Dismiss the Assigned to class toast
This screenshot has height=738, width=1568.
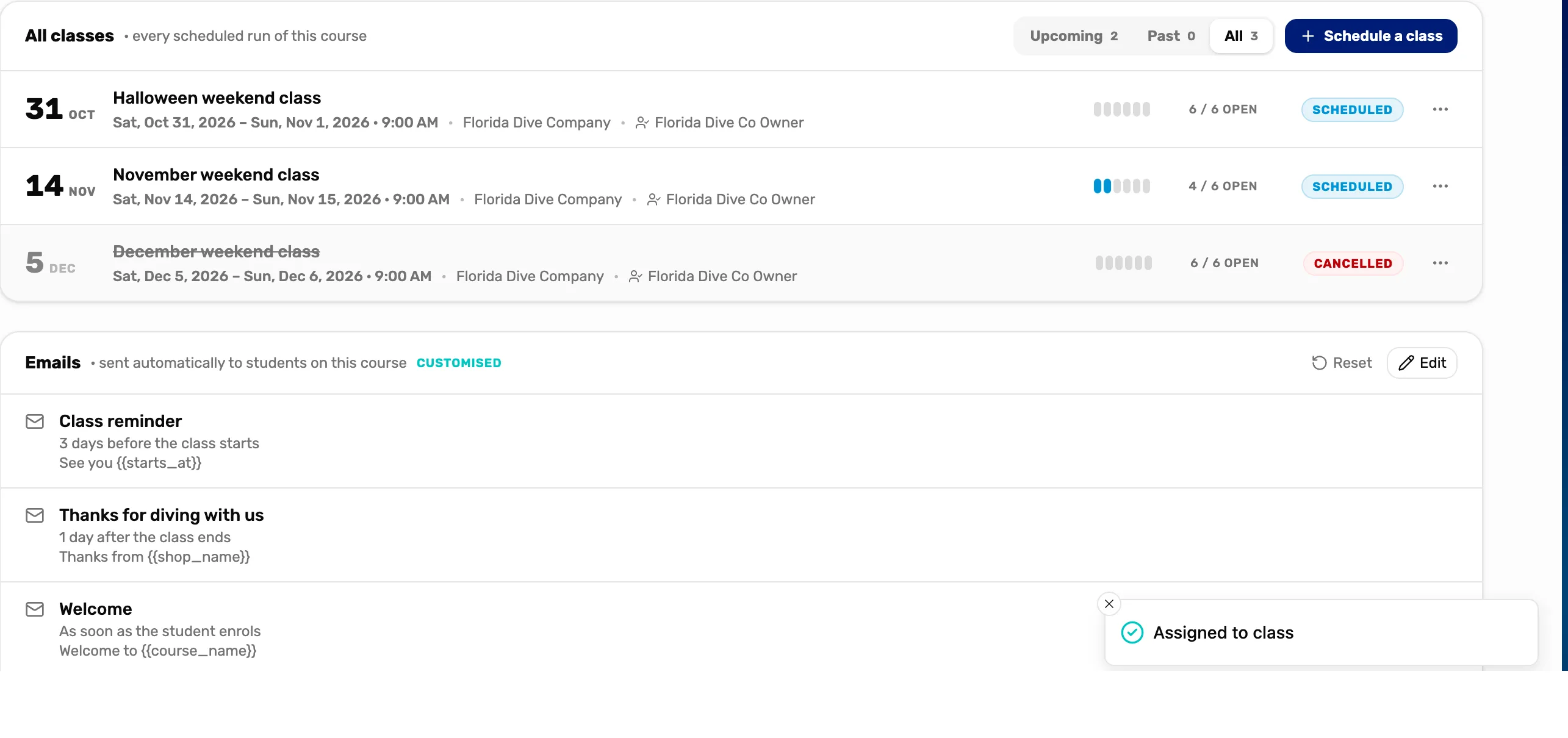(1109, 604)
